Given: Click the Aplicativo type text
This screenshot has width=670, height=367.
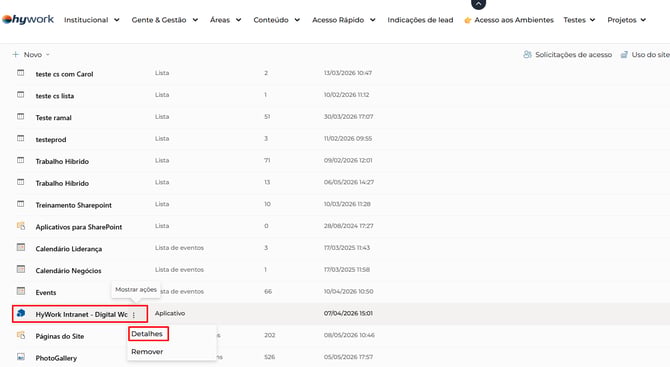Looking at the screenshot, I should click(x=170, y=313).
